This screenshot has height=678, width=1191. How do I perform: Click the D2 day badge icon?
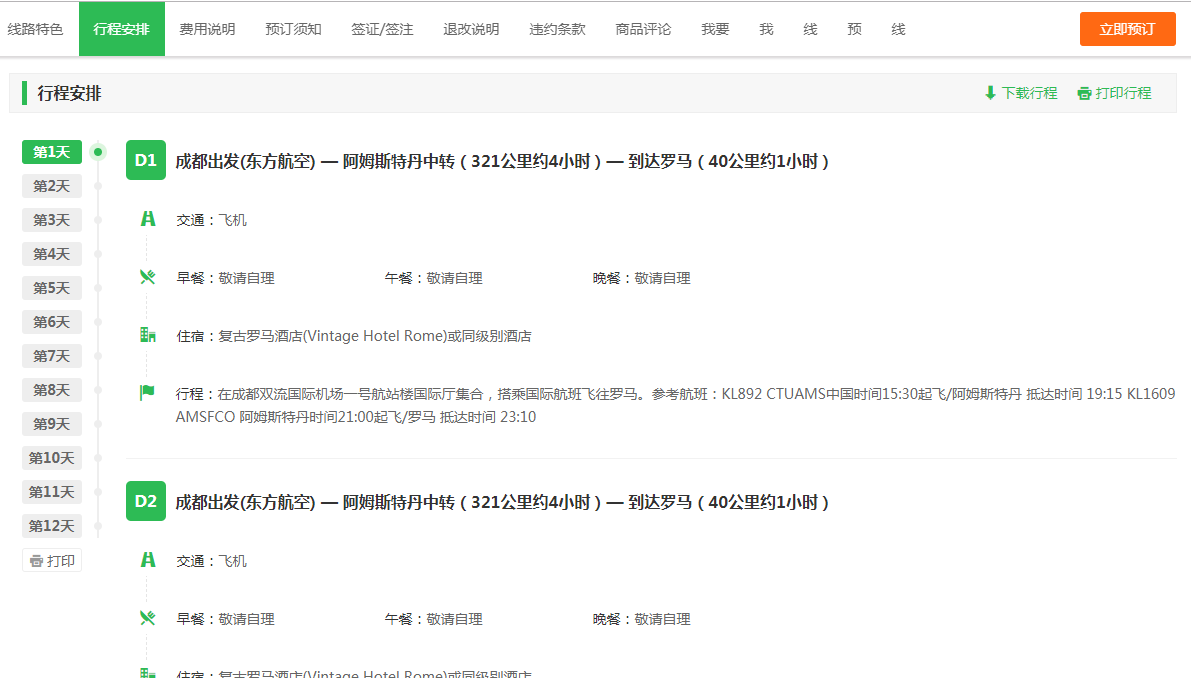tap(146, 501)
